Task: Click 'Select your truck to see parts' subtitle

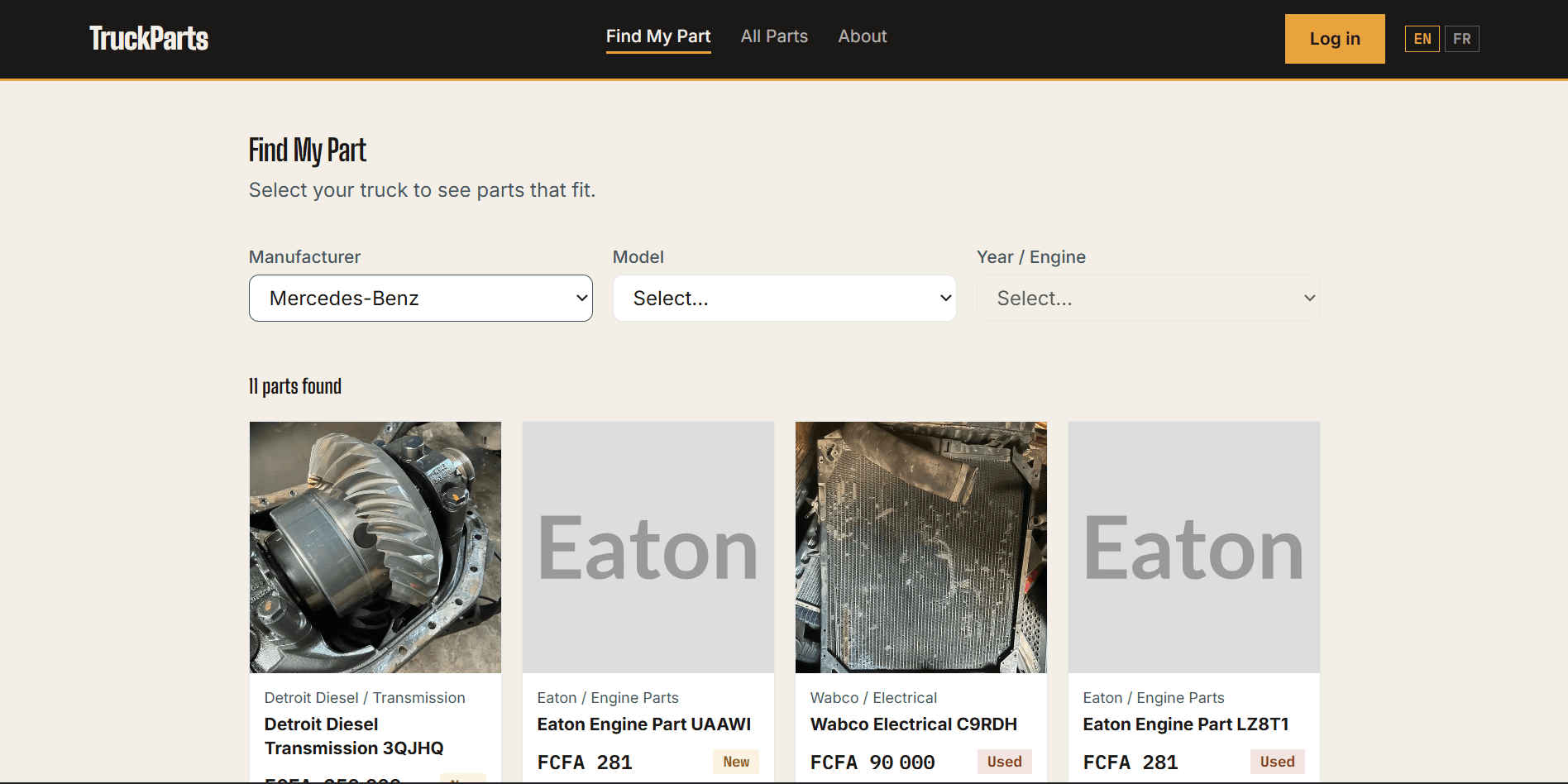Action: point(422,190)
